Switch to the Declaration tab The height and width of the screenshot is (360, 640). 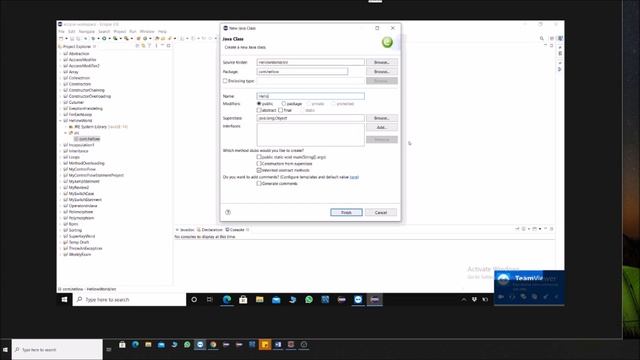210,230
